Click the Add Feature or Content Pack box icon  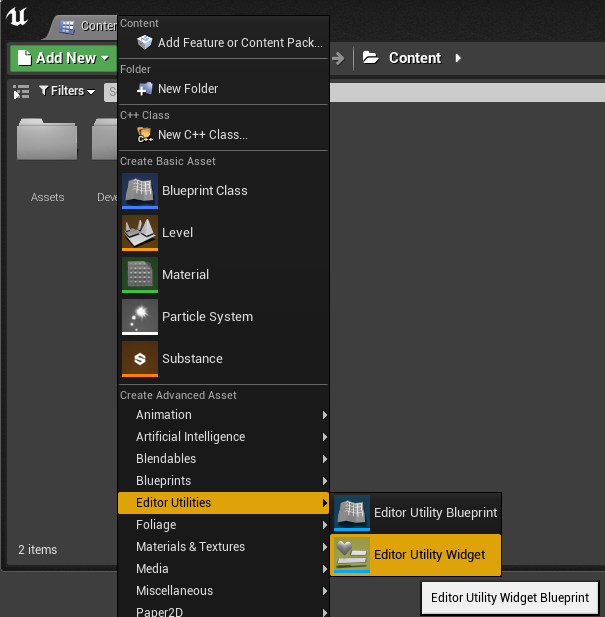click(x=144, y=42)
